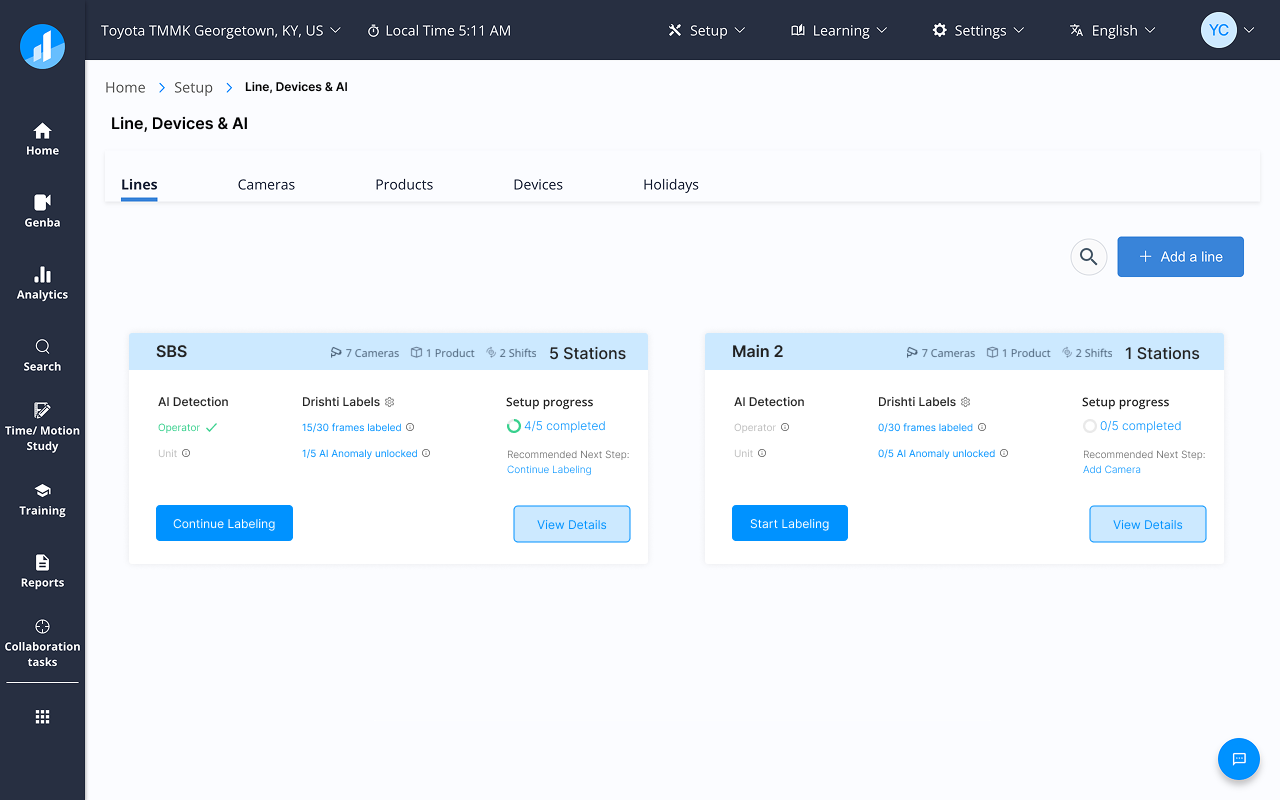1280x800 pixels.
Task: Click 2 Shifts on the Main 2 card
Action: tap(1087, 353)
